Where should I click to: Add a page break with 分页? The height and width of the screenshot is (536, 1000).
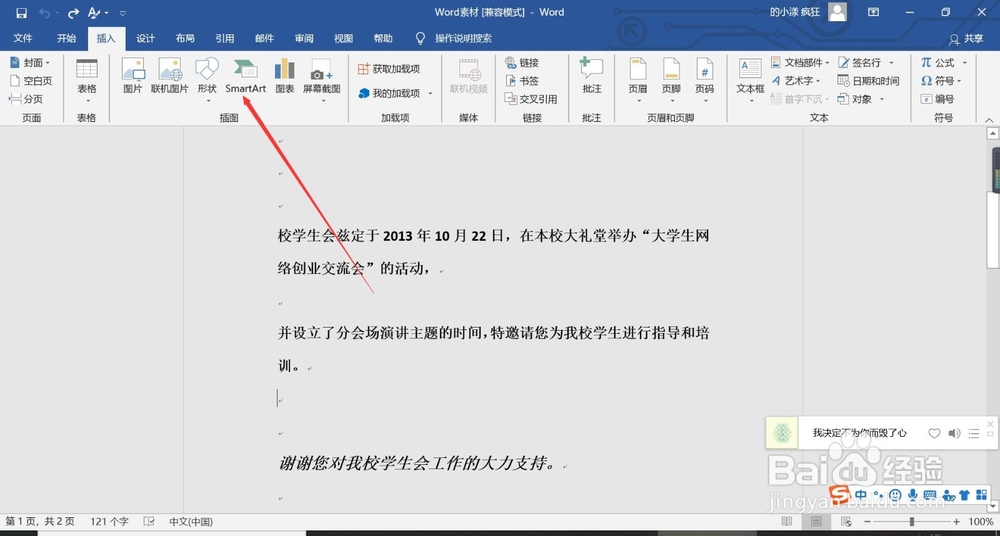pos(26,99)
